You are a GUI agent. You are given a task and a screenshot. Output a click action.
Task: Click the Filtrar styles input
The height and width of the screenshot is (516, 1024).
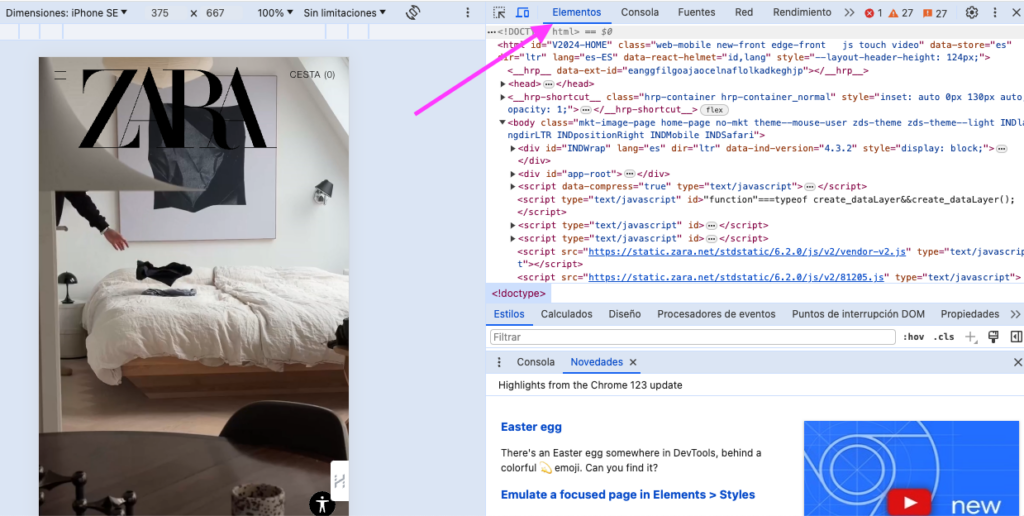click(x=692, y=337)
